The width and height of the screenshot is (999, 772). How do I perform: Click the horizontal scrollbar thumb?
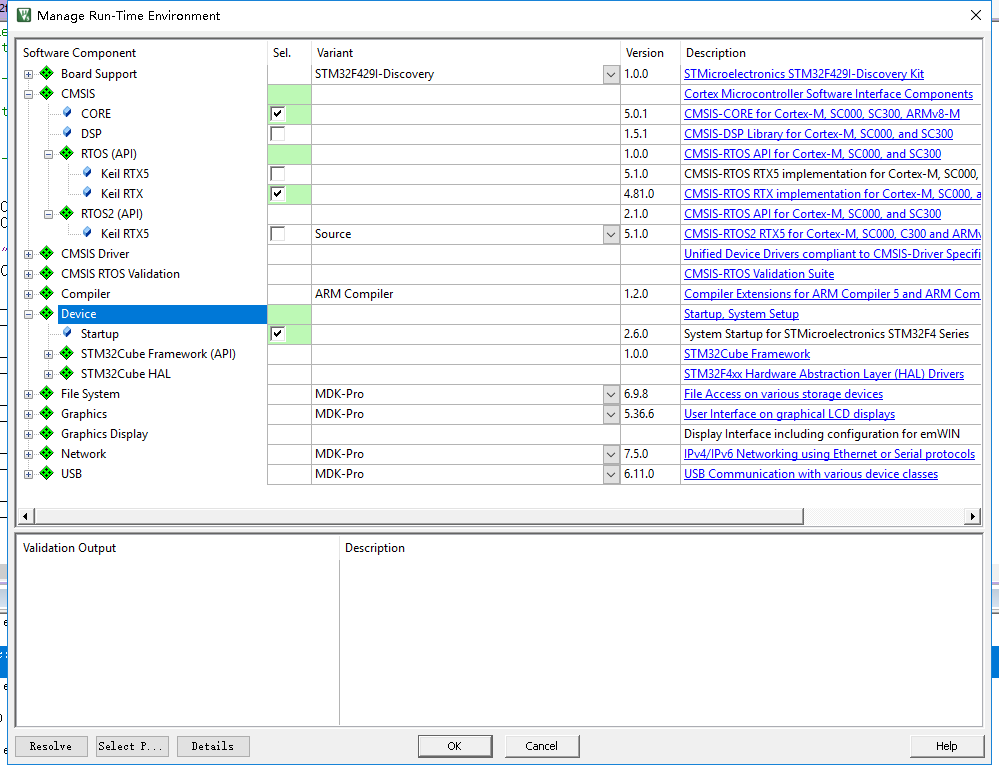click(x=419, y=516)
